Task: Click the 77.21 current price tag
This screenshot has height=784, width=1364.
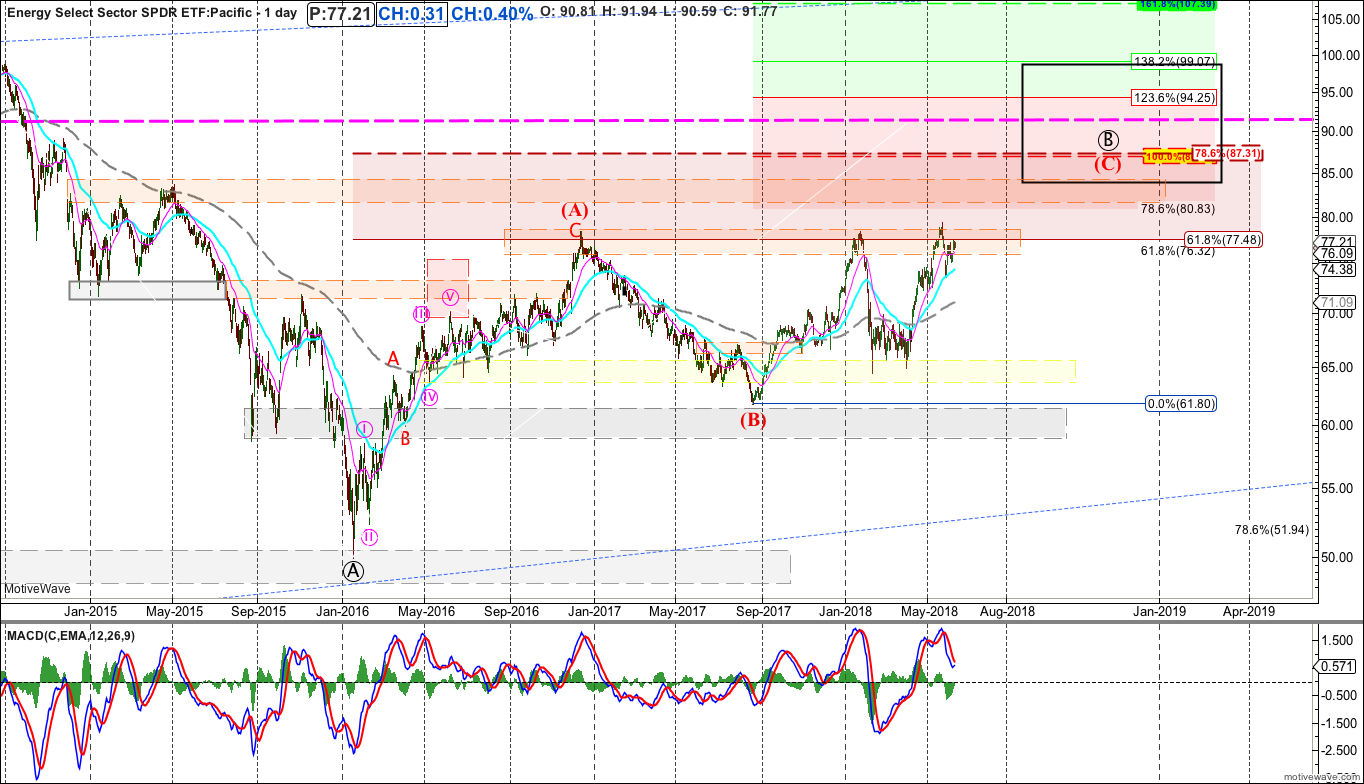Action: pyautogui.click(x=1337, y=241)
